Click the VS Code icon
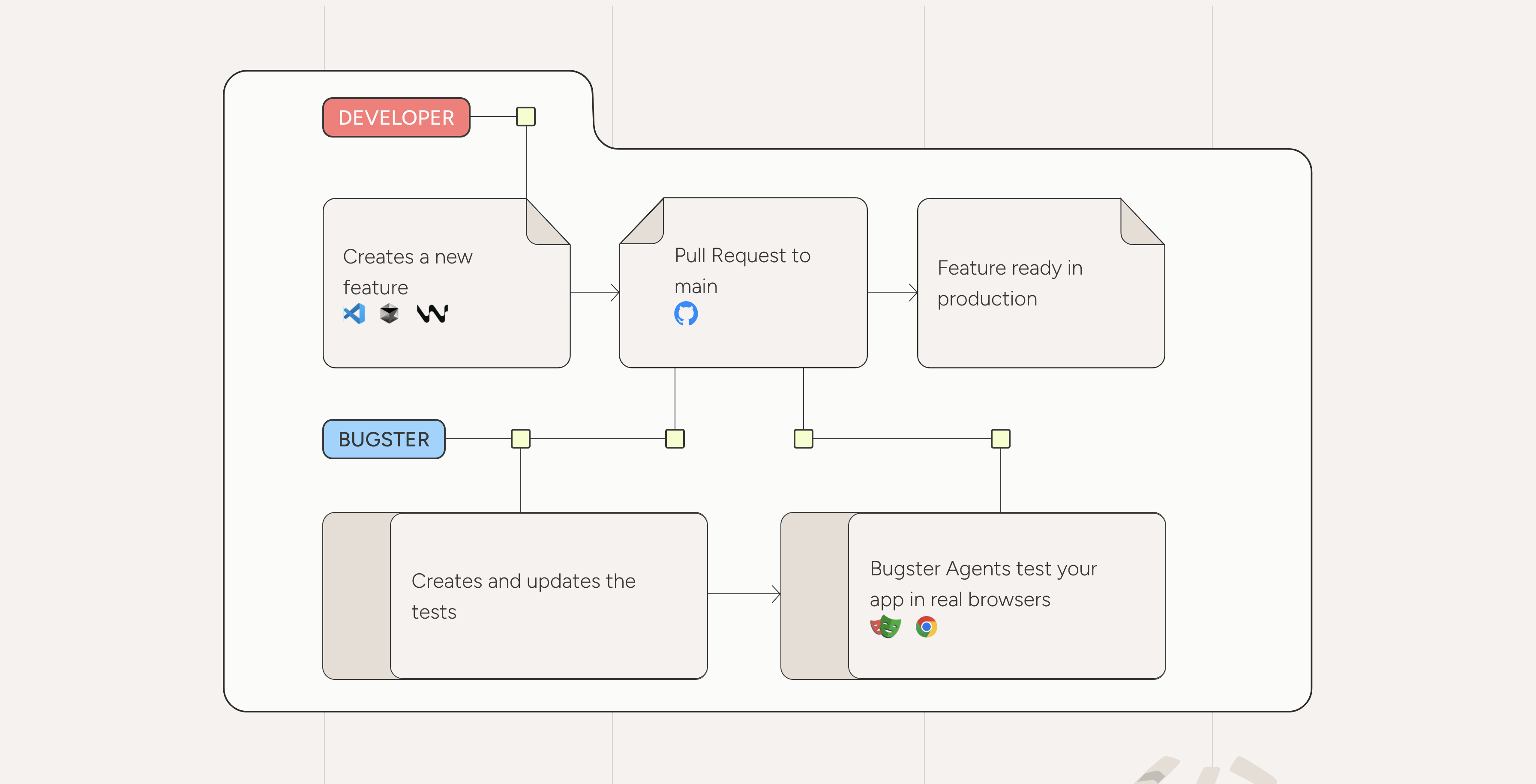The width and height of the screenshot is (1536, 784). (x=354, y=314)
